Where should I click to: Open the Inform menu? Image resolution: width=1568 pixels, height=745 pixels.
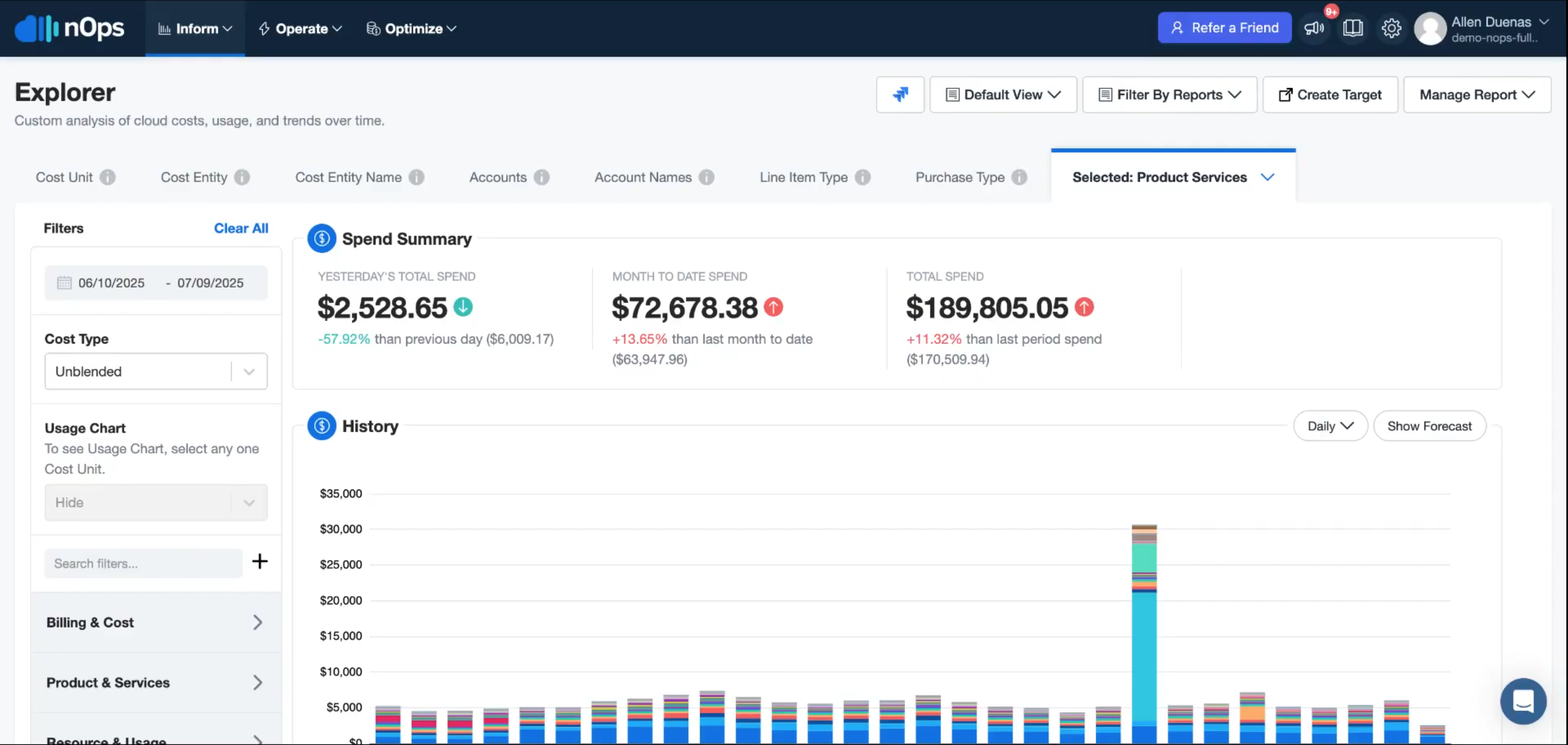pos(195,29)
